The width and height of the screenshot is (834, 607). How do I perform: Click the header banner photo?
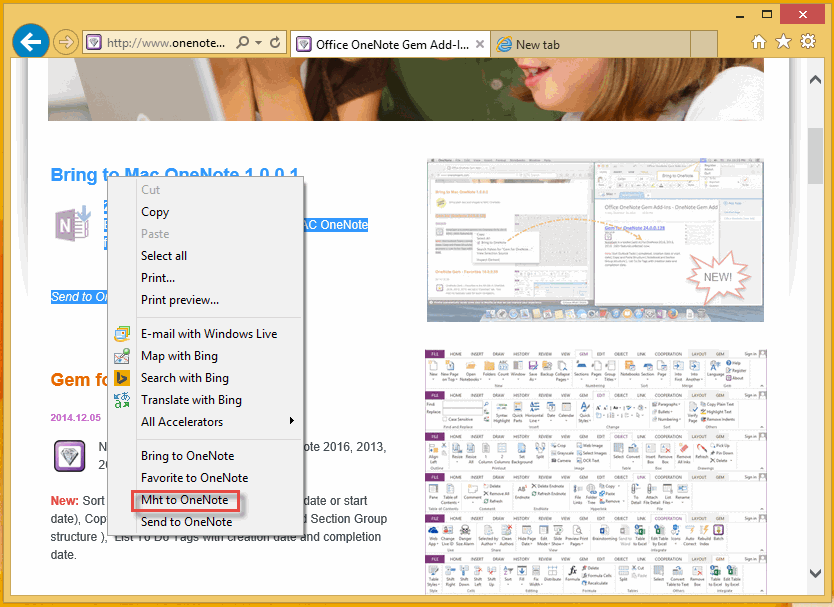(406, 89)
